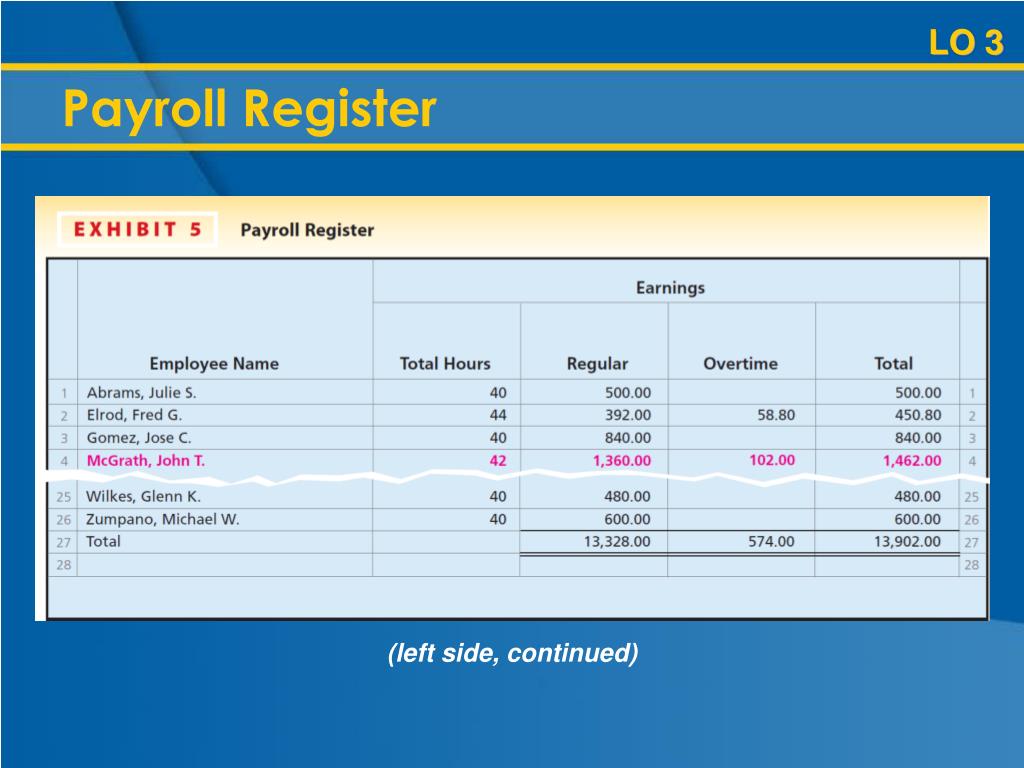Click McGrath's overtime value 102.00
Image resolution: width=1024 pixels, height=768 pixels.
[x=772, y=460]
